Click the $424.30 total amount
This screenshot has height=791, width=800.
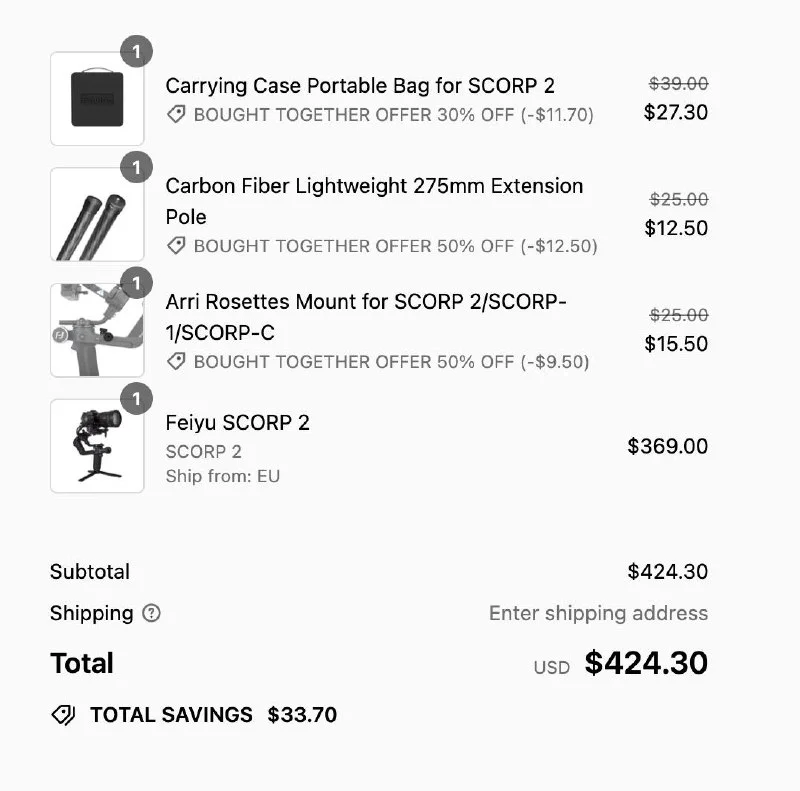pyautogui.click(x=646, y=663)
